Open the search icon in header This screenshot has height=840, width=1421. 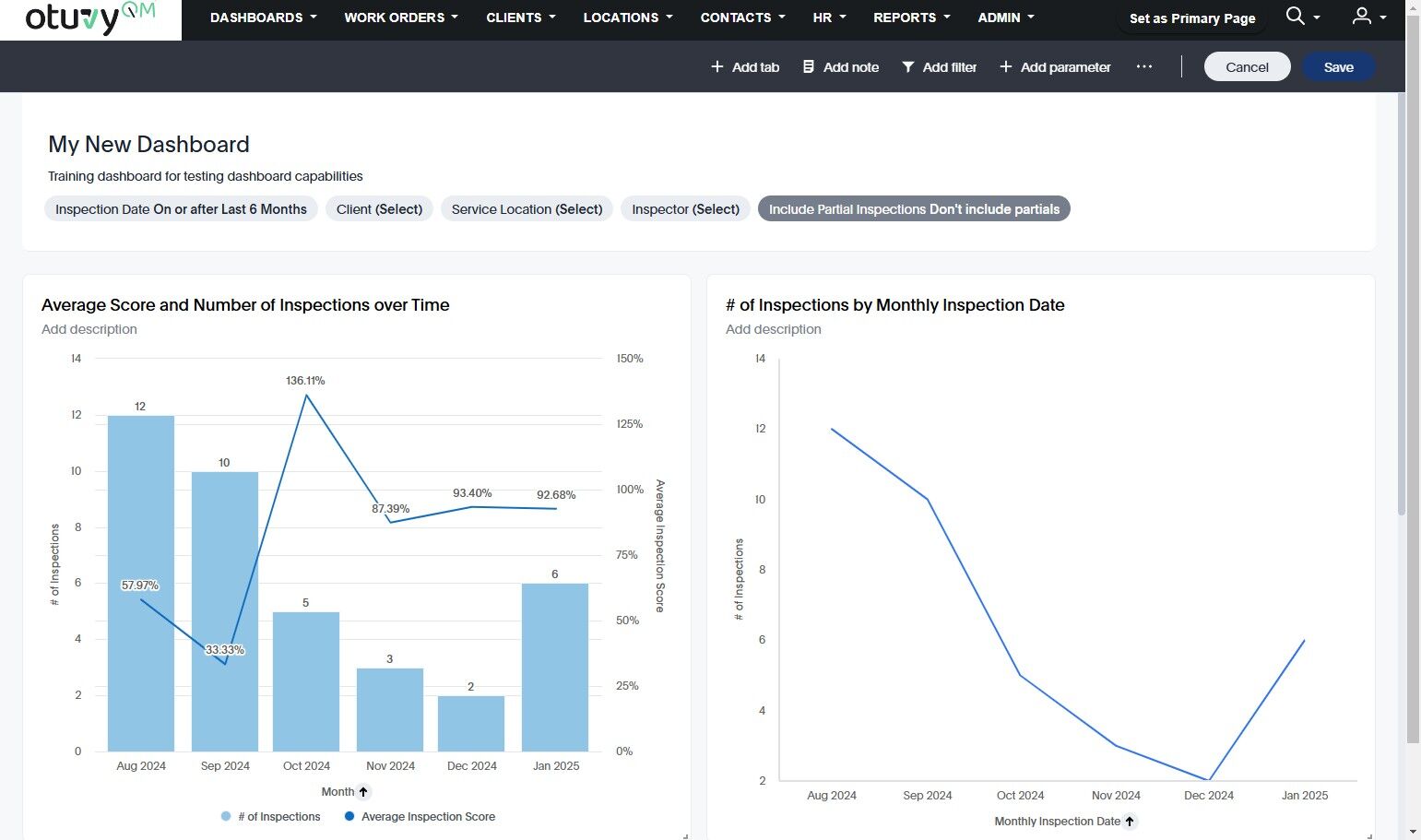[1295, 17]
